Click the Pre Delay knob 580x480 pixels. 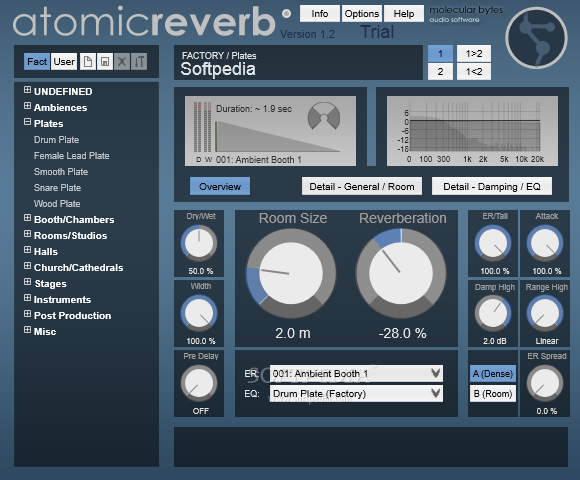point(199,383)
